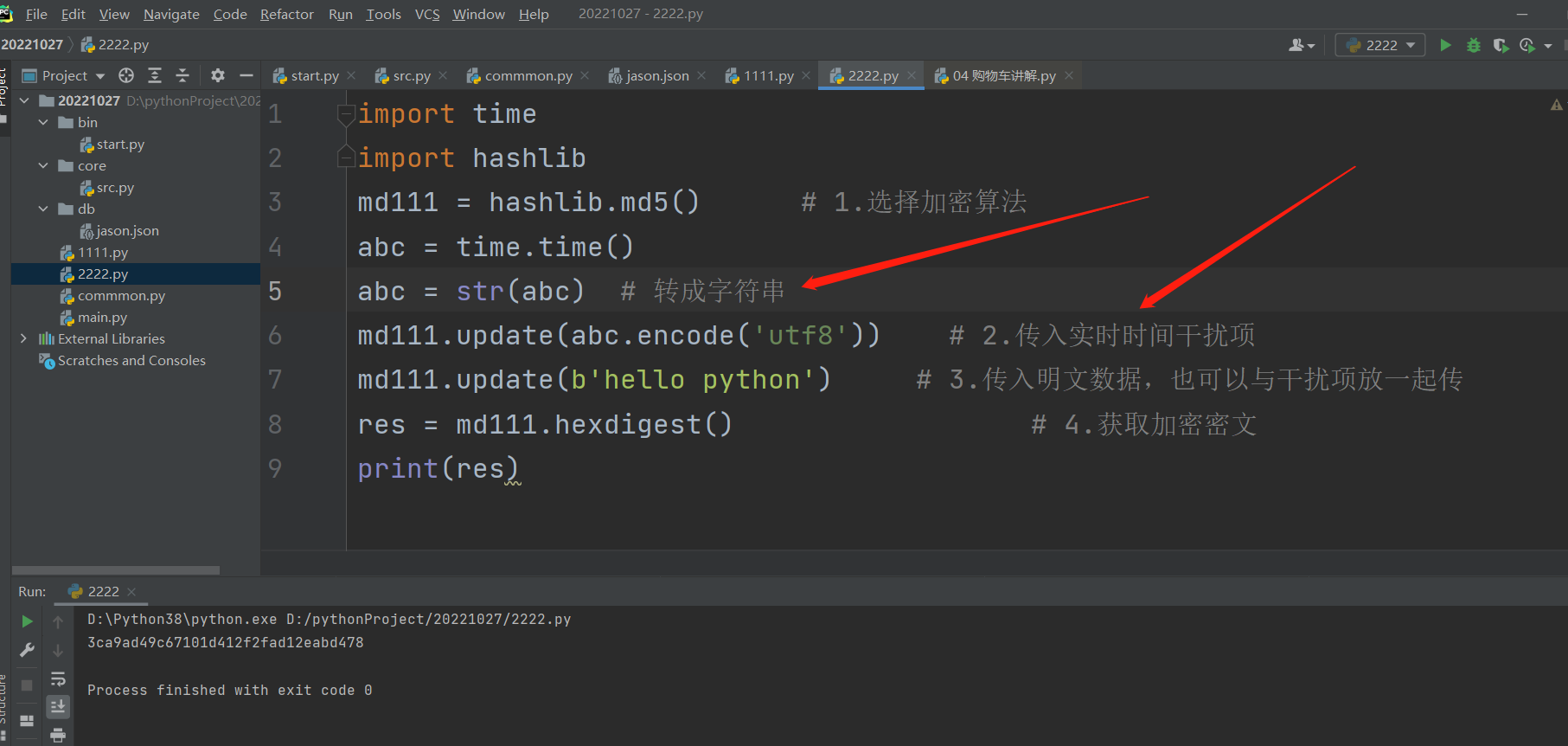Image resolution: width=1568 pixels, height=746 pixels.
Task: Expand External Libraries node
Action: [23, 338]
